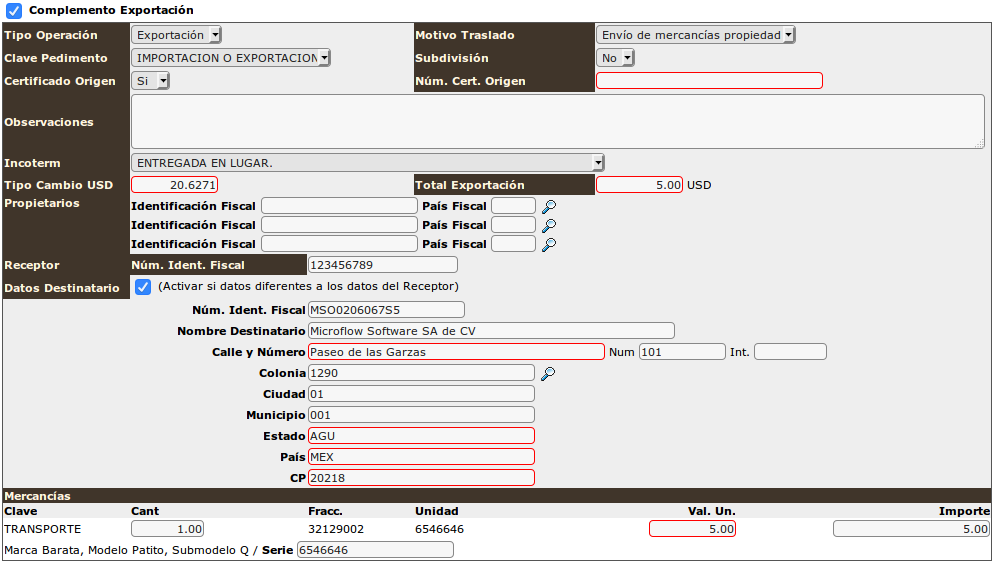Viewport: 994px width, 563px height.
Task: Open search for first País Fiscal row
Action: [x=549, y=206]
